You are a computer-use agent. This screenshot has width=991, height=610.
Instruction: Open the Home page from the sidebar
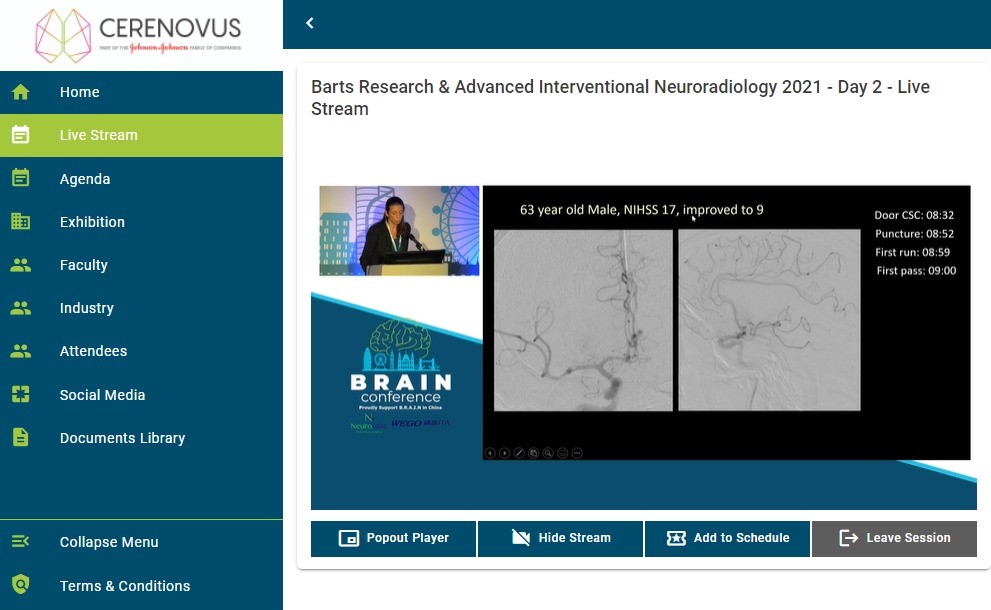pyautogui.click(x=141, y=92)
